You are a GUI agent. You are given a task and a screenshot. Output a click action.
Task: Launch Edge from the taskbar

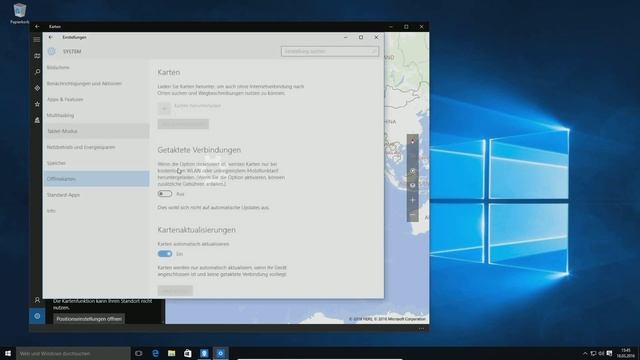(155, 353)
